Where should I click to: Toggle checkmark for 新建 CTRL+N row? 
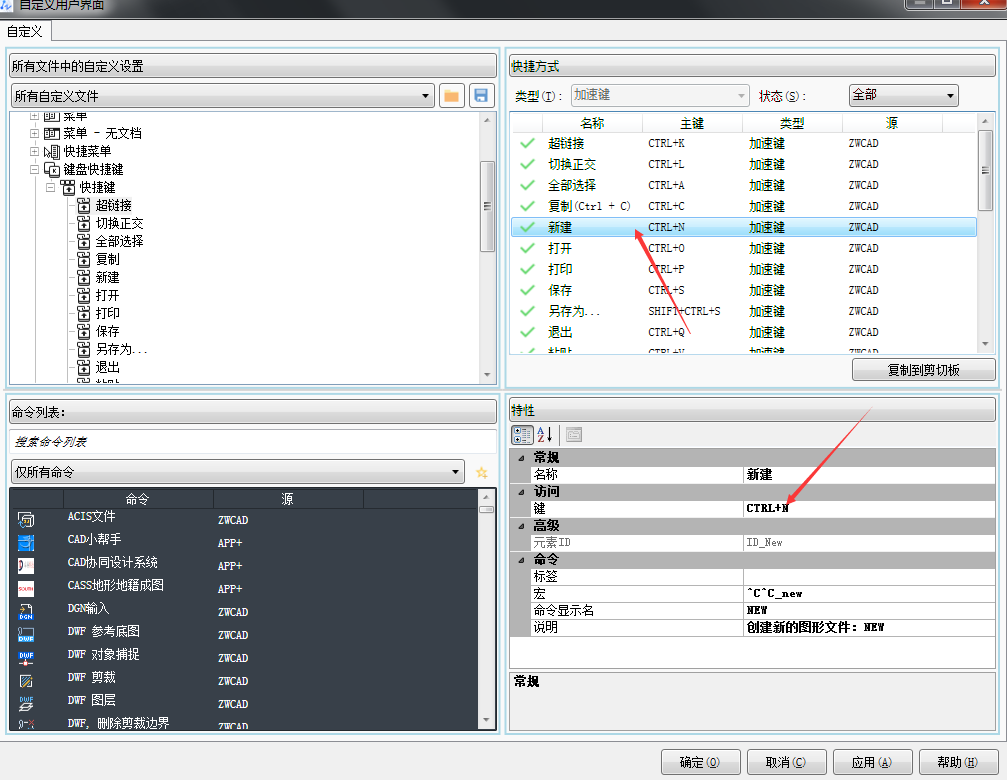[527, 227]
